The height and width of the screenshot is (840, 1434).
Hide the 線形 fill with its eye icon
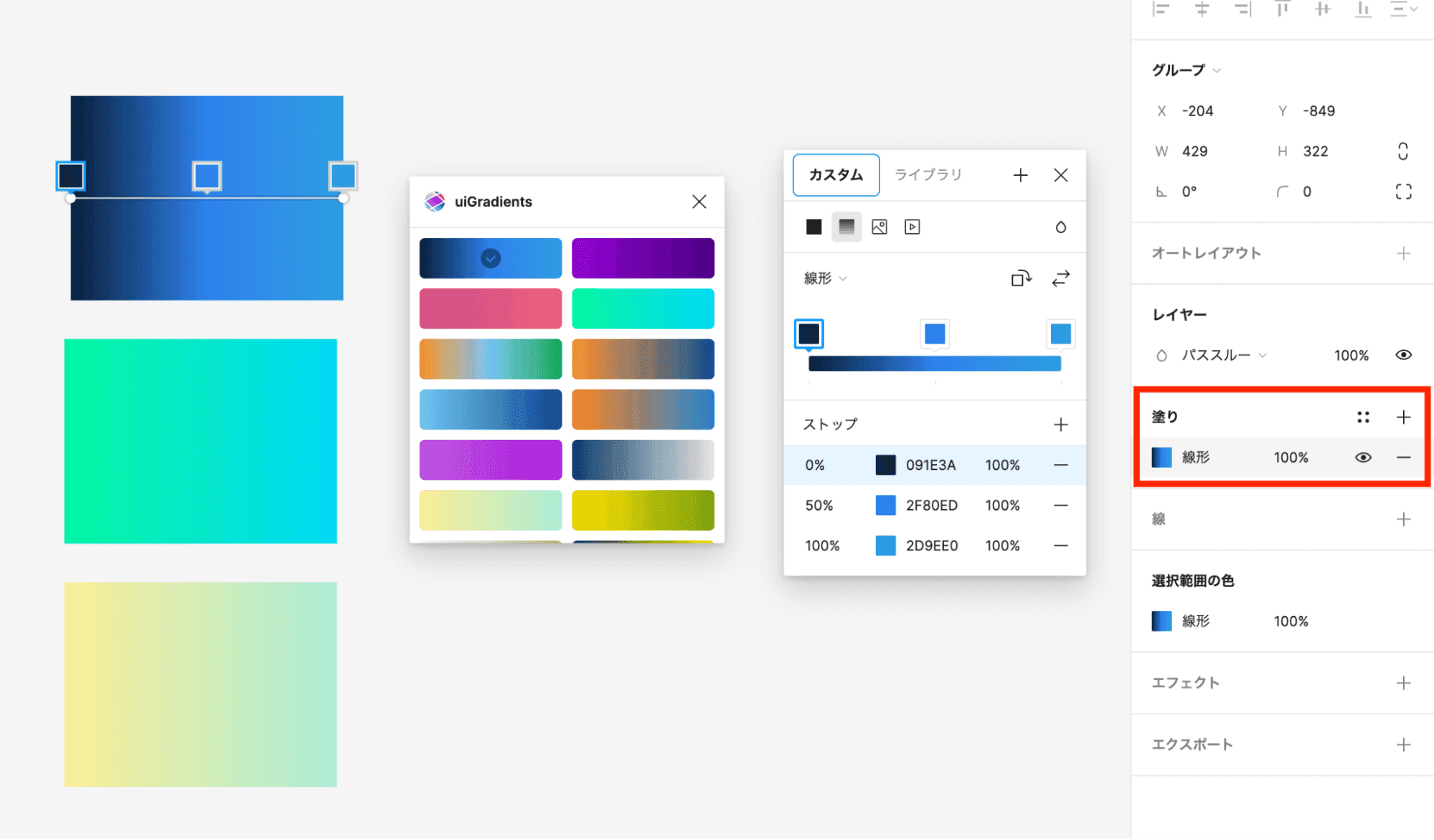click(1362, 458)
